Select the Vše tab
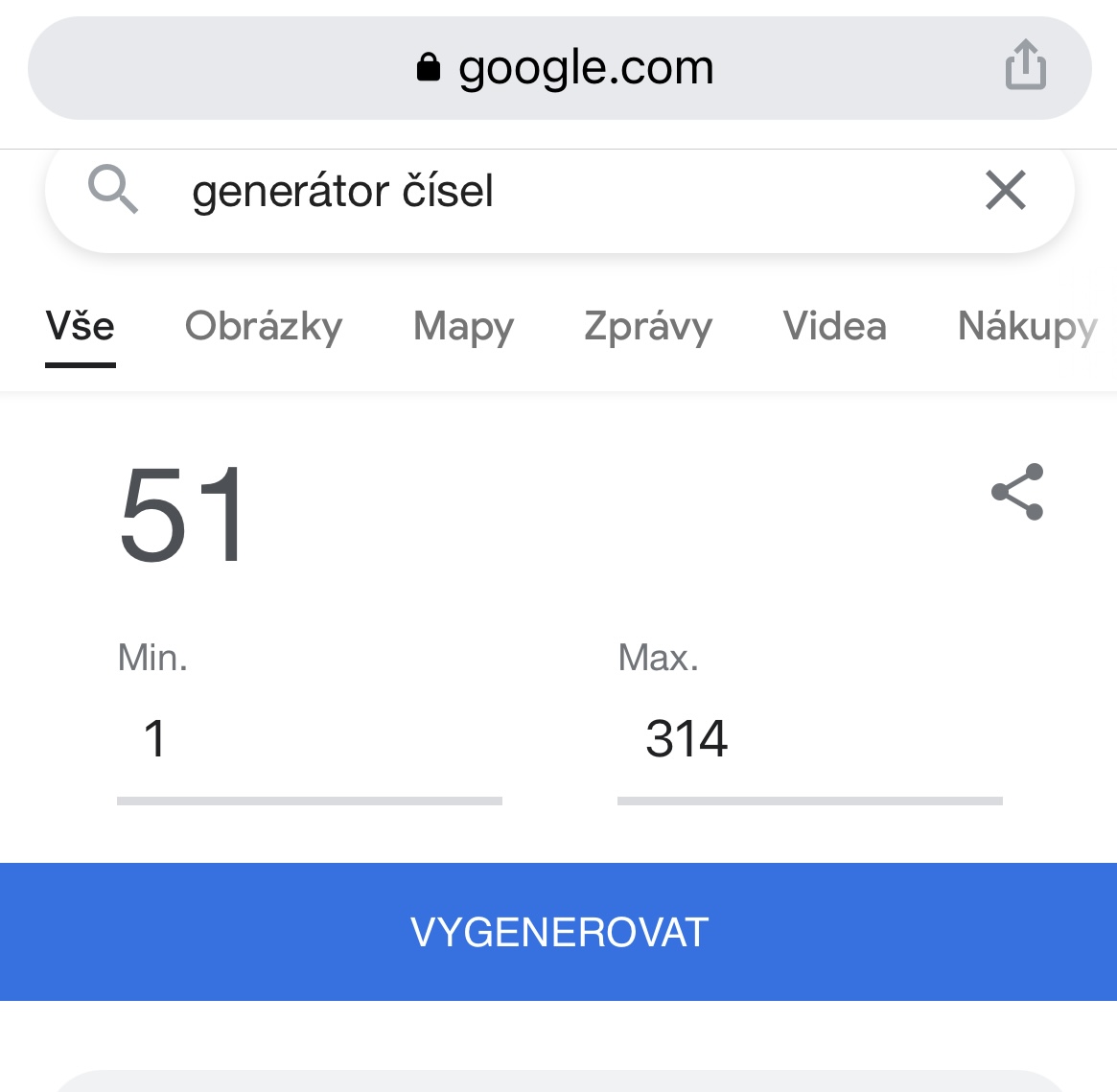 coord(81,327)
